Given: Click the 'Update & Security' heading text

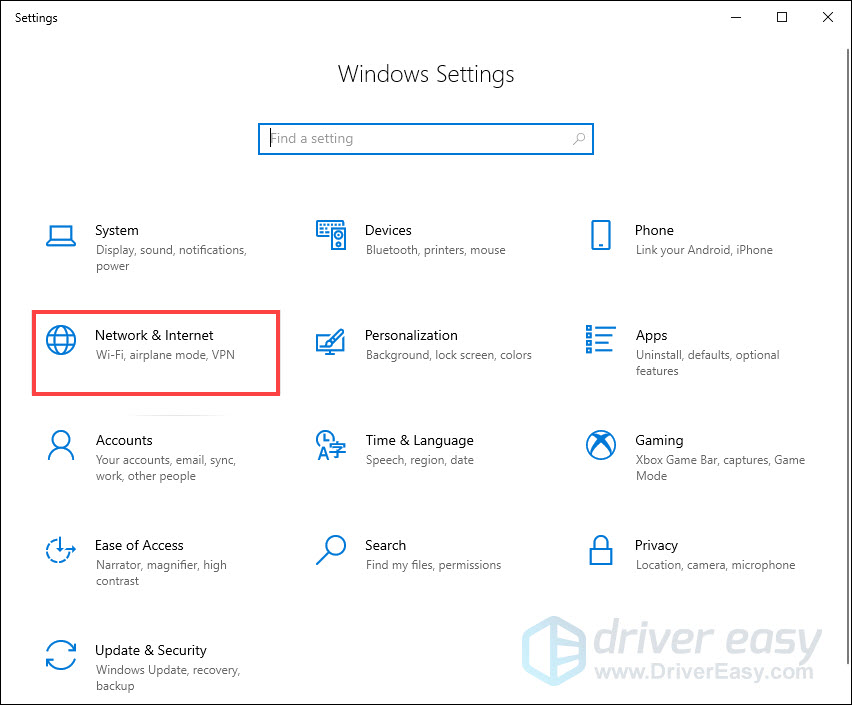Looking at the screenshot, I should click(150, 650).
